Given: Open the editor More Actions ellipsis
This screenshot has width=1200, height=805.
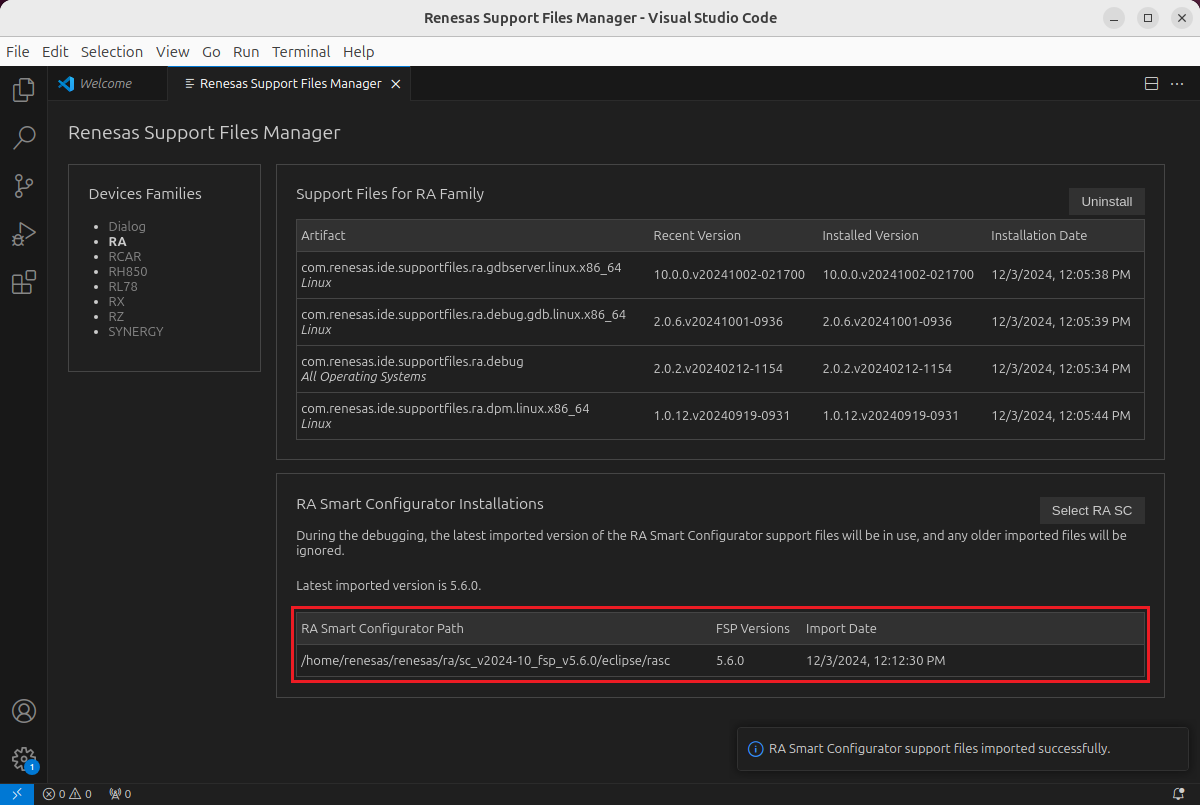Looking at the screenshot, I should coord(1177,84).
